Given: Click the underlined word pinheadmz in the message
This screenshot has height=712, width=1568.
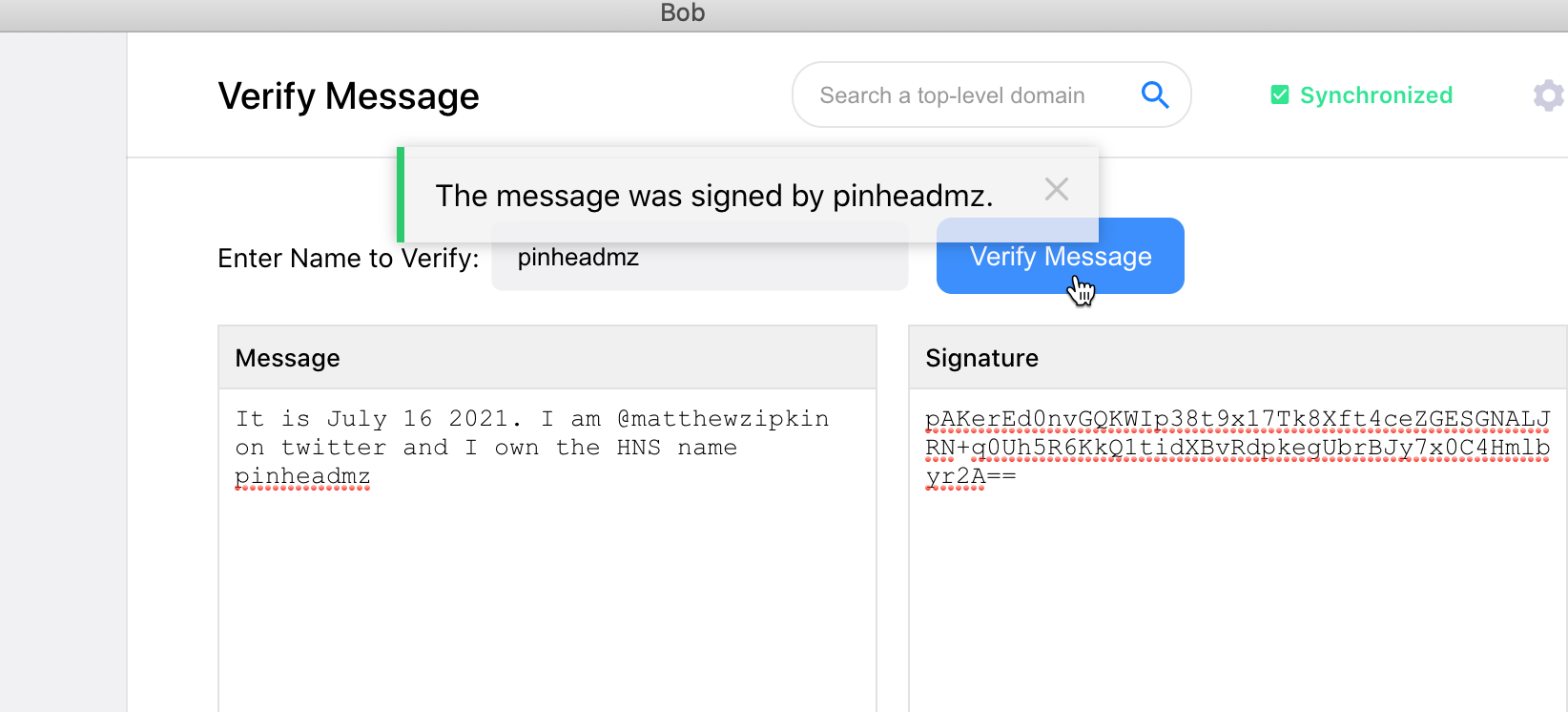Looking at the screenshot, I should click(x=302, y=476).
